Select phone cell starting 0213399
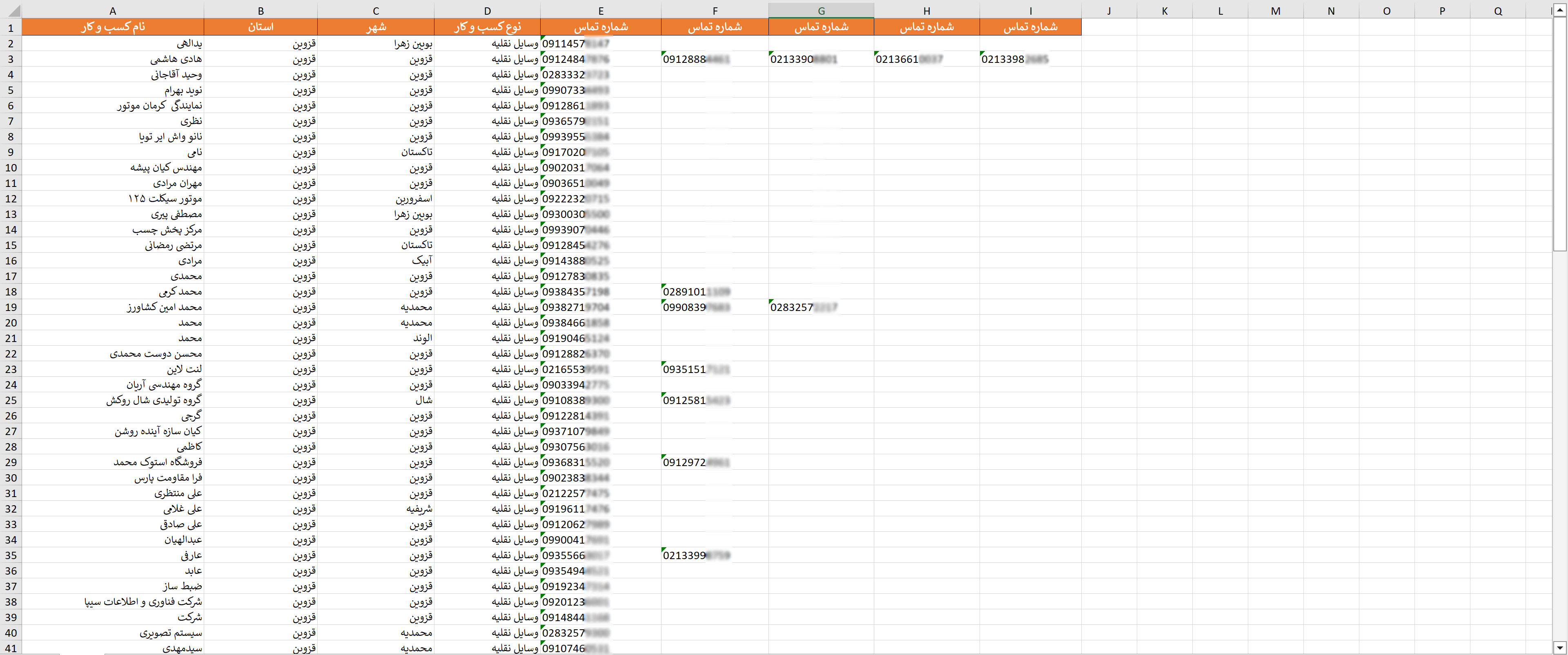Image resolution: width=1568 pixels, height=655 pixels. 715,555
